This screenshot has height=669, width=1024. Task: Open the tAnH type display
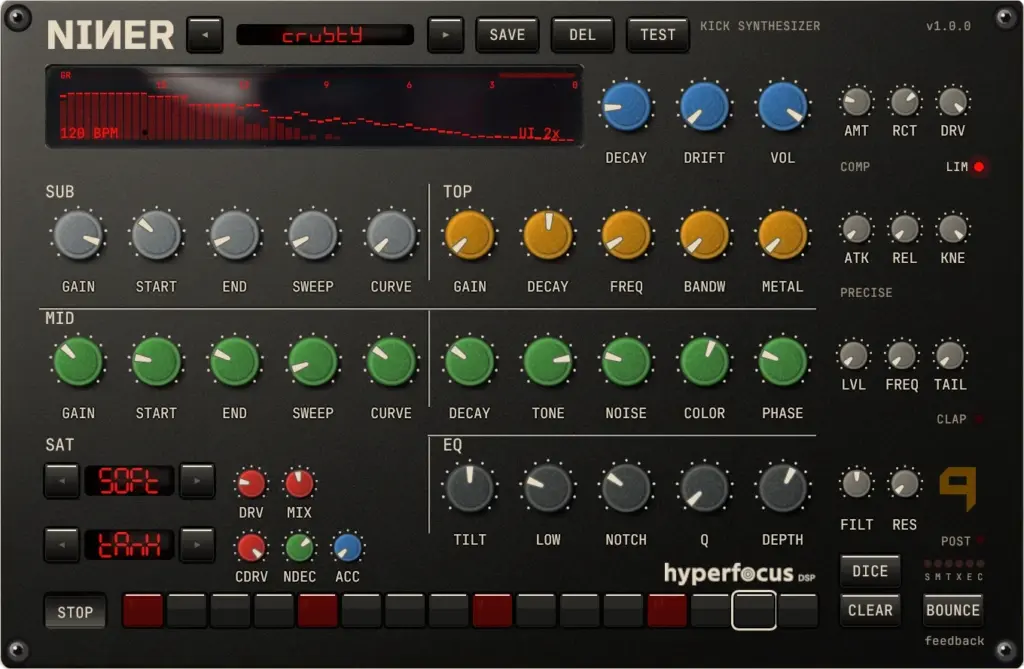click(129, 545)
